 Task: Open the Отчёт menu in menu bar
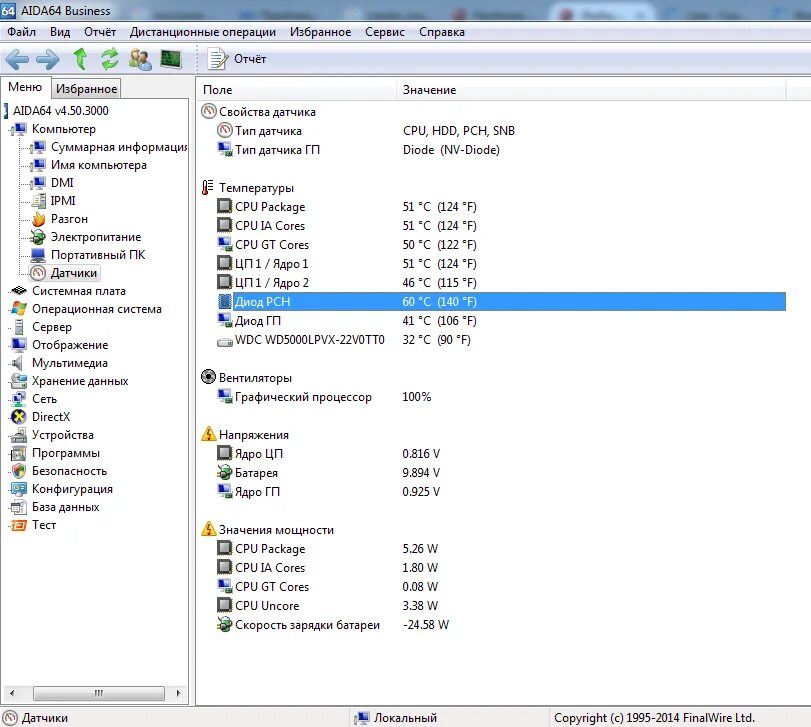pos(100,32)
